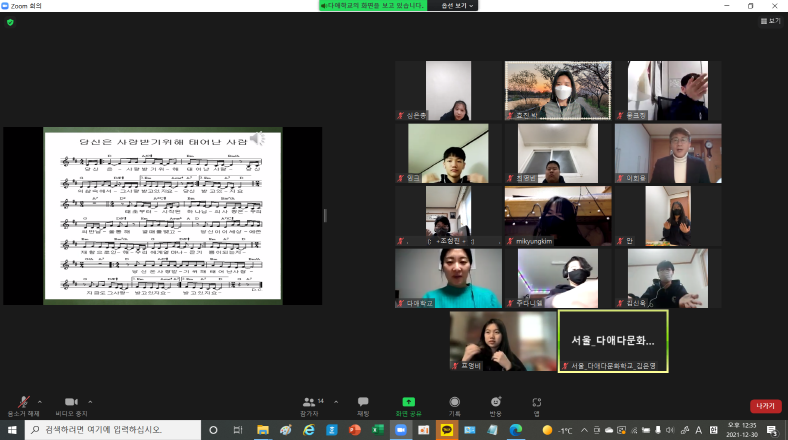788x440 pixels.
Task: Expand participants options arrow
Action: coord(336,402)
